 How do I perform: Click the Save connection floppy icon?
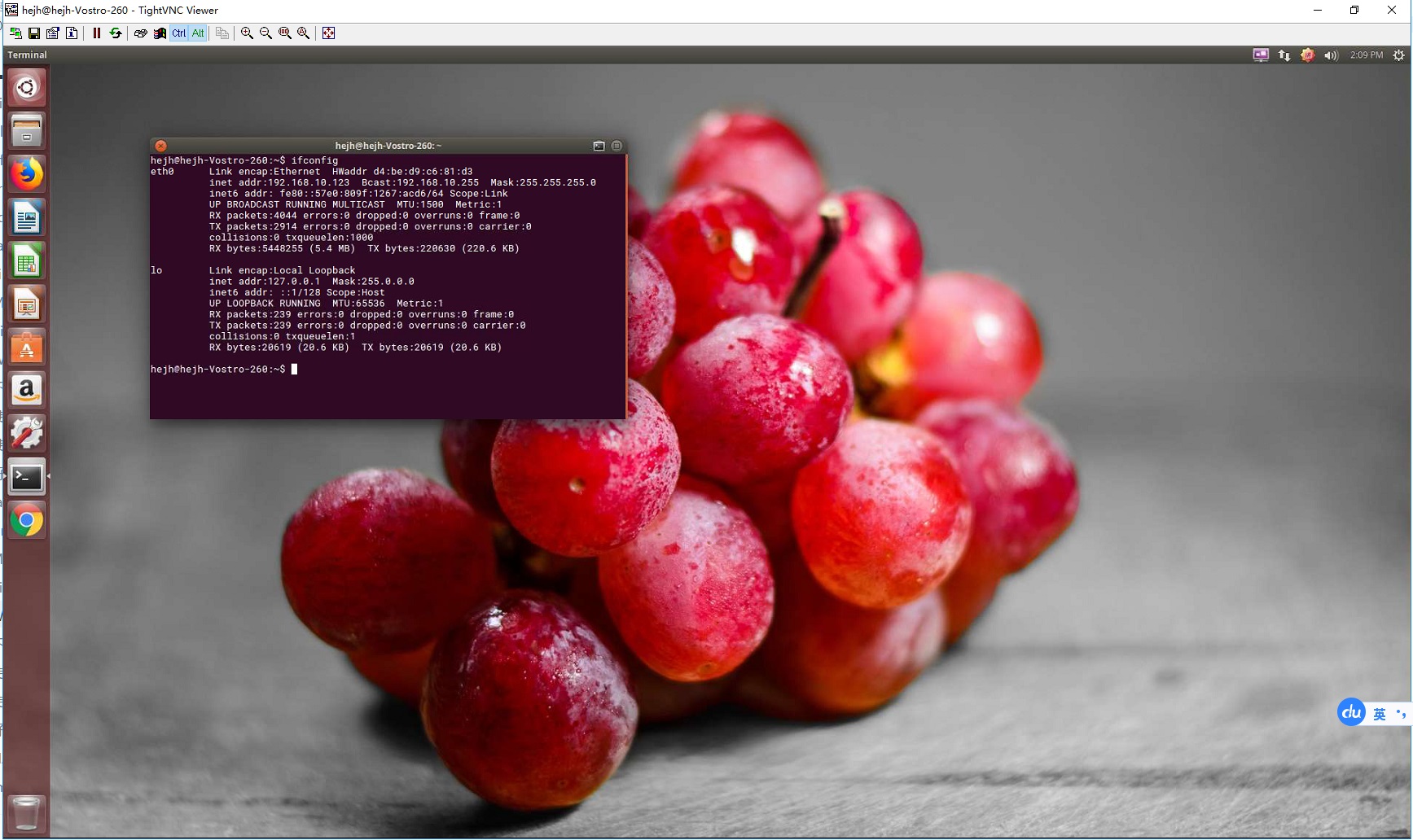tap(34, 33)
